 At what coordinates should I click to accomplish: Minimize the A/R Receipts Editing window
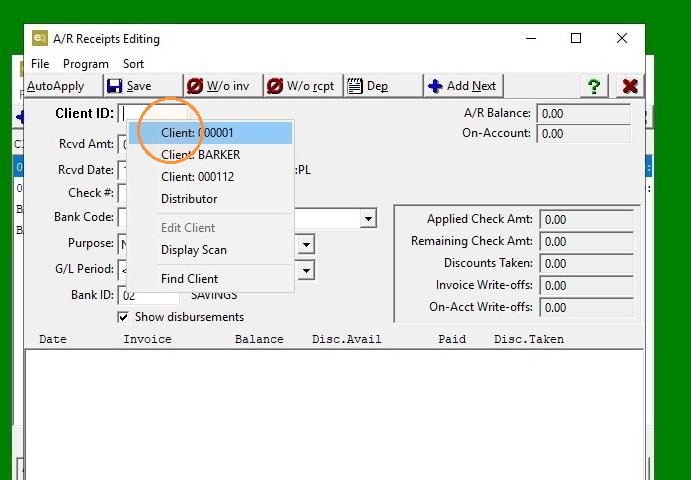[x=531, y=38]
